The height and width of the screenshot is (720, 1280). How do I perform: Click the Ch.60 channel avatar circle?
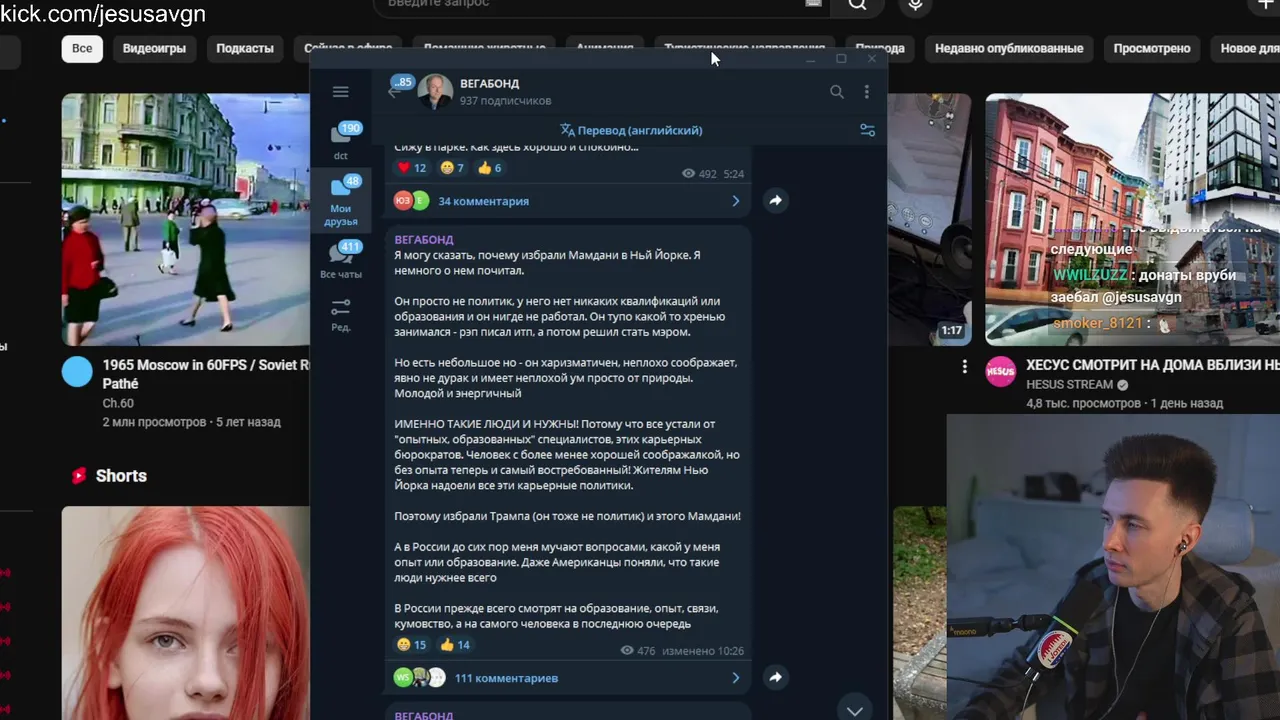[x=77, y=371]
